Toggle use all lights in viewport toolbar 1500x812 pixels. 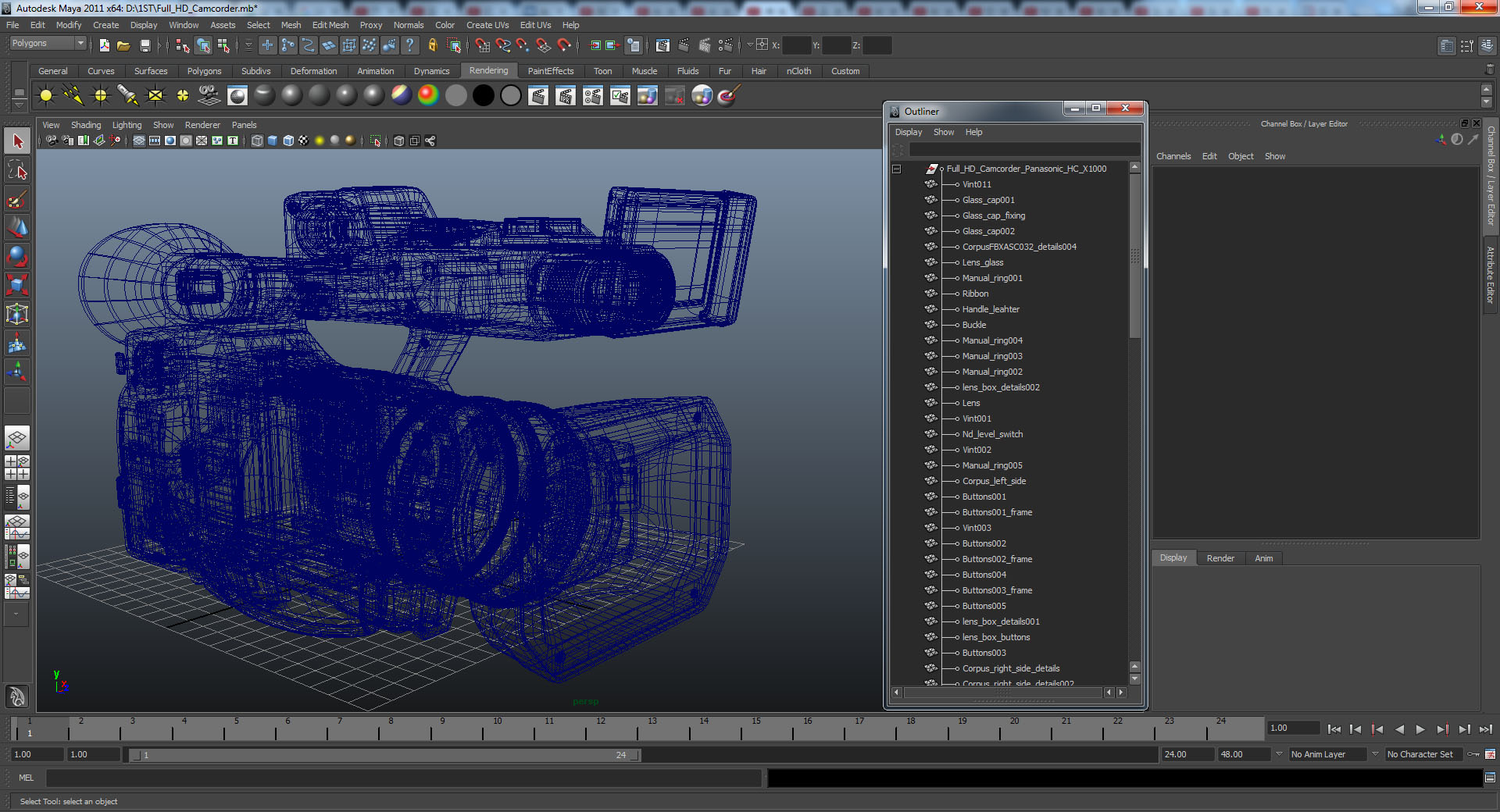(320, 141)
